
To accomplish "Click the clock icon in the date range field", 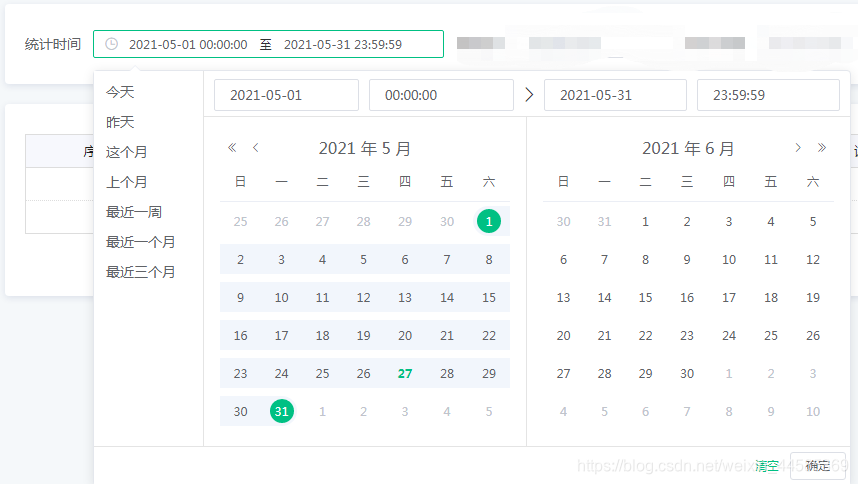I will 111,44.
